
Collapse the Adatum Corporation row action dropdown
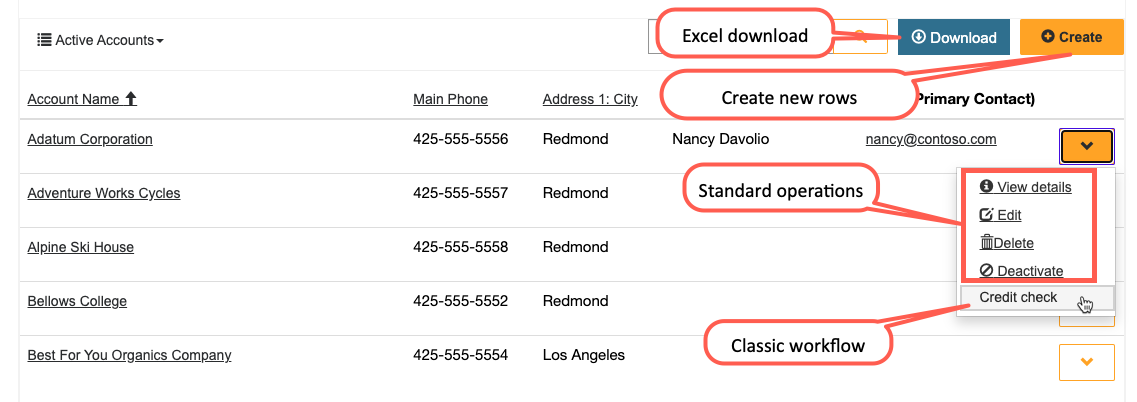tap(1086, 146)
